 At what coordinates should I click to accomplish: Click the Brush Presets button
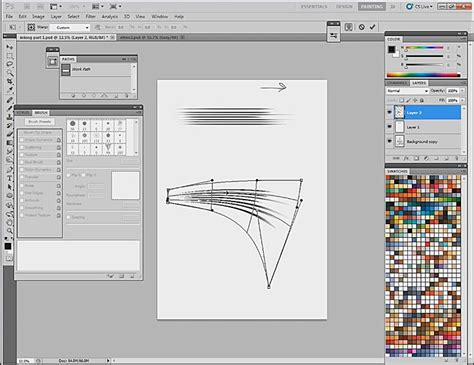[x=39, y=122]
